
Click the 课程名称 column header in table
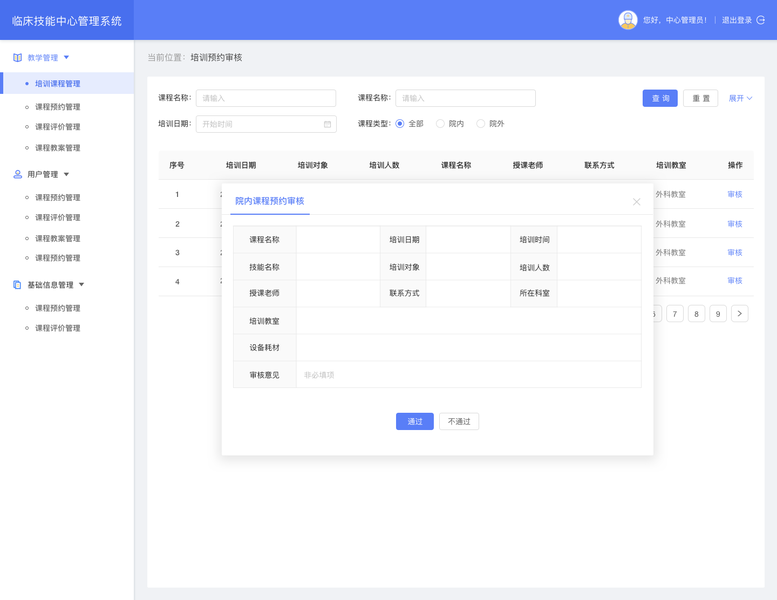(456, 165)
